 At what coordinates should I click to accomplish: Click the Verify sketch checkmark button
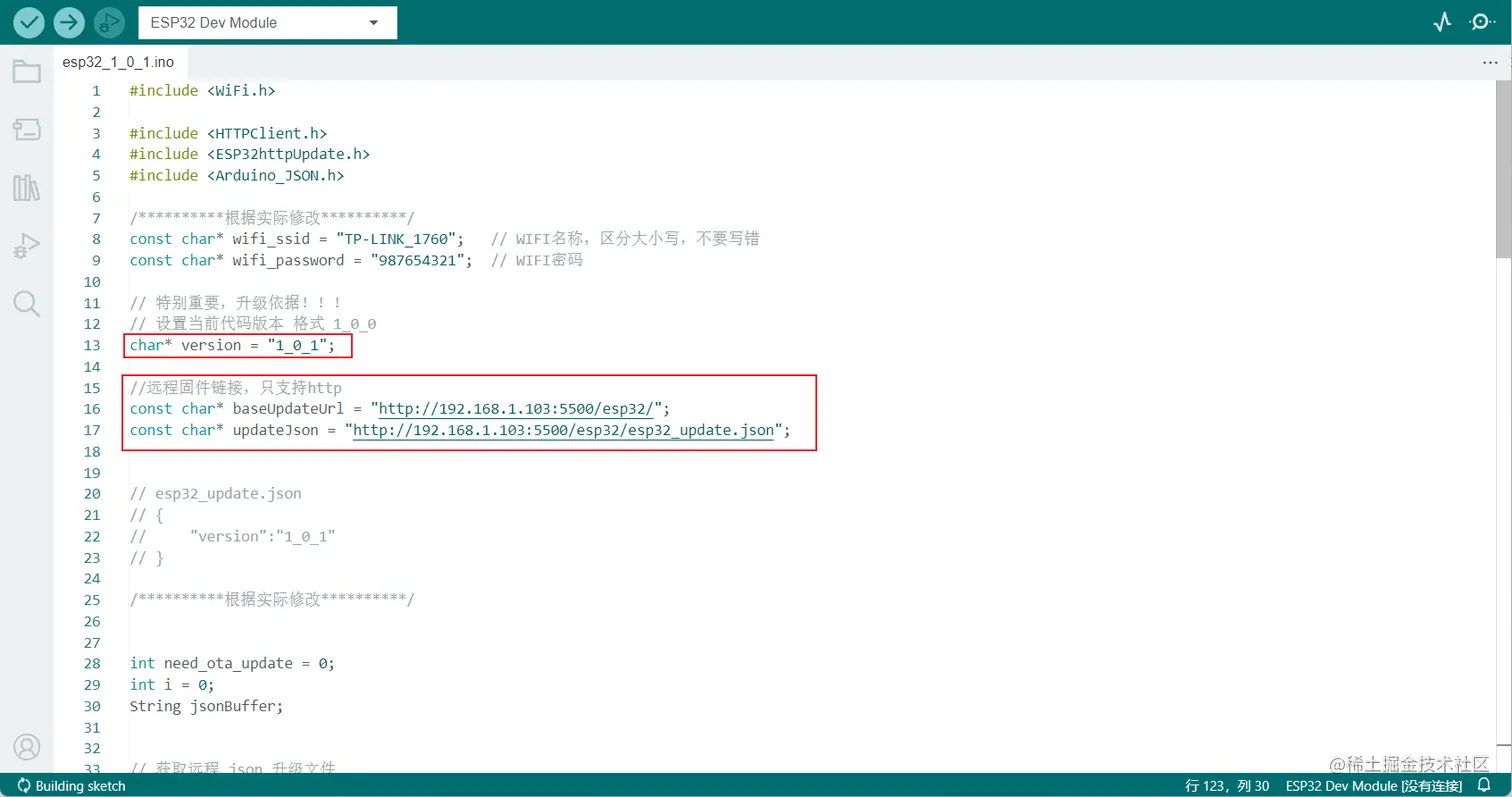pyautogui.click(x=29, y=22)
